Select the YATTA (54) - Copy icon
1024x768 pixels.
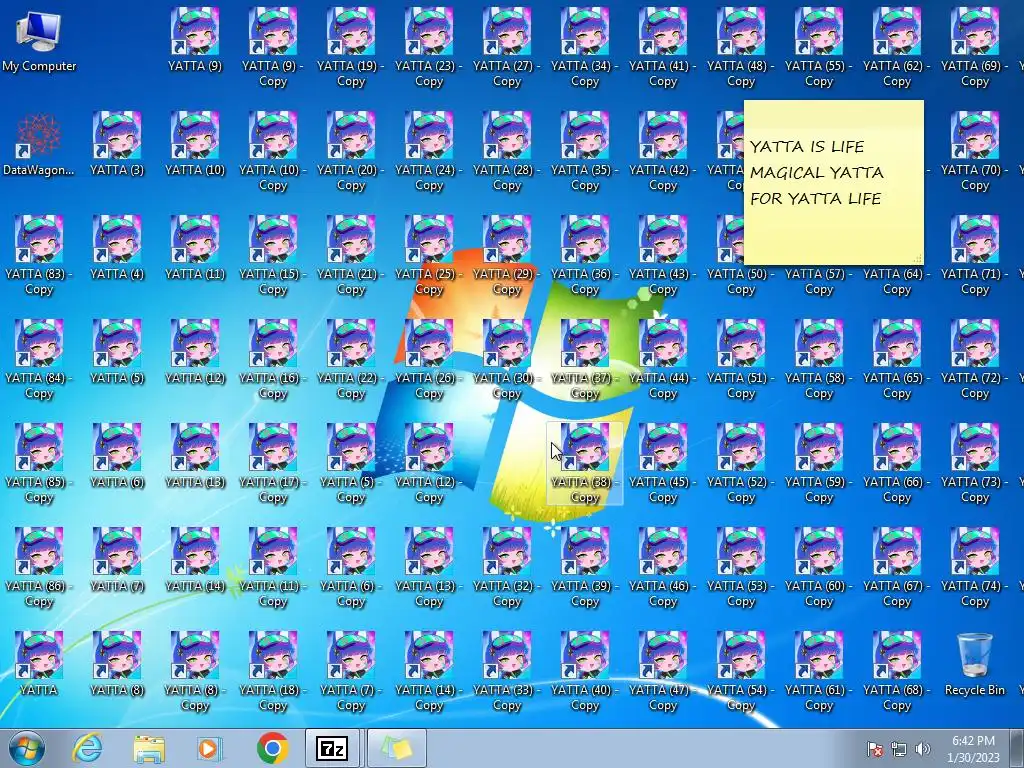[741, 671]
